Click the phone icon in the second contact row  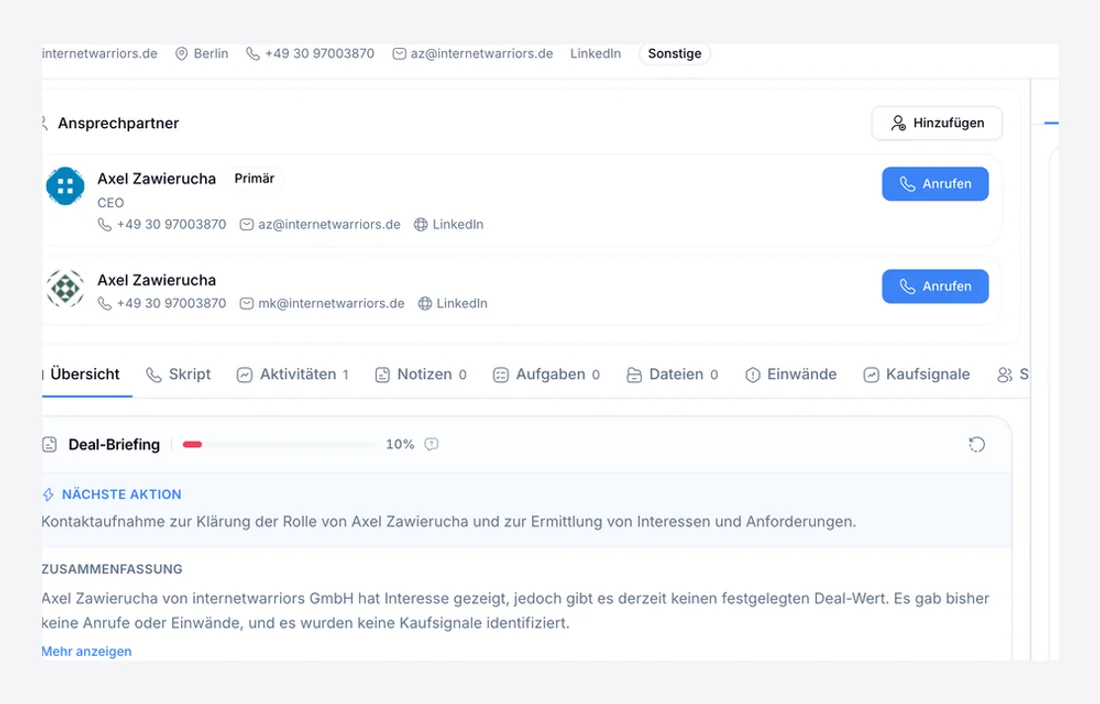[x=105, y=304]
